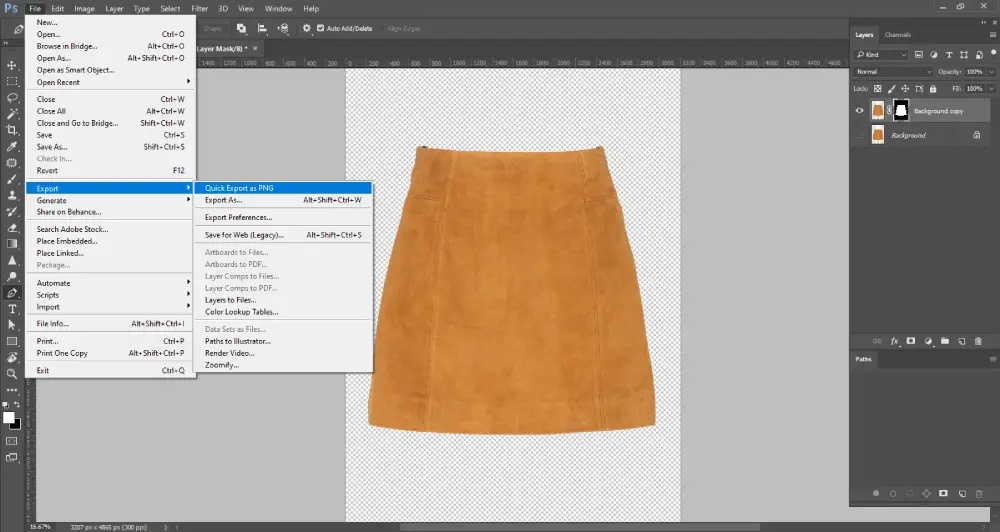The width and height of the screenshot is (1000, 532).
Task: Expand the Automate submenu
Action: (111, 283)
